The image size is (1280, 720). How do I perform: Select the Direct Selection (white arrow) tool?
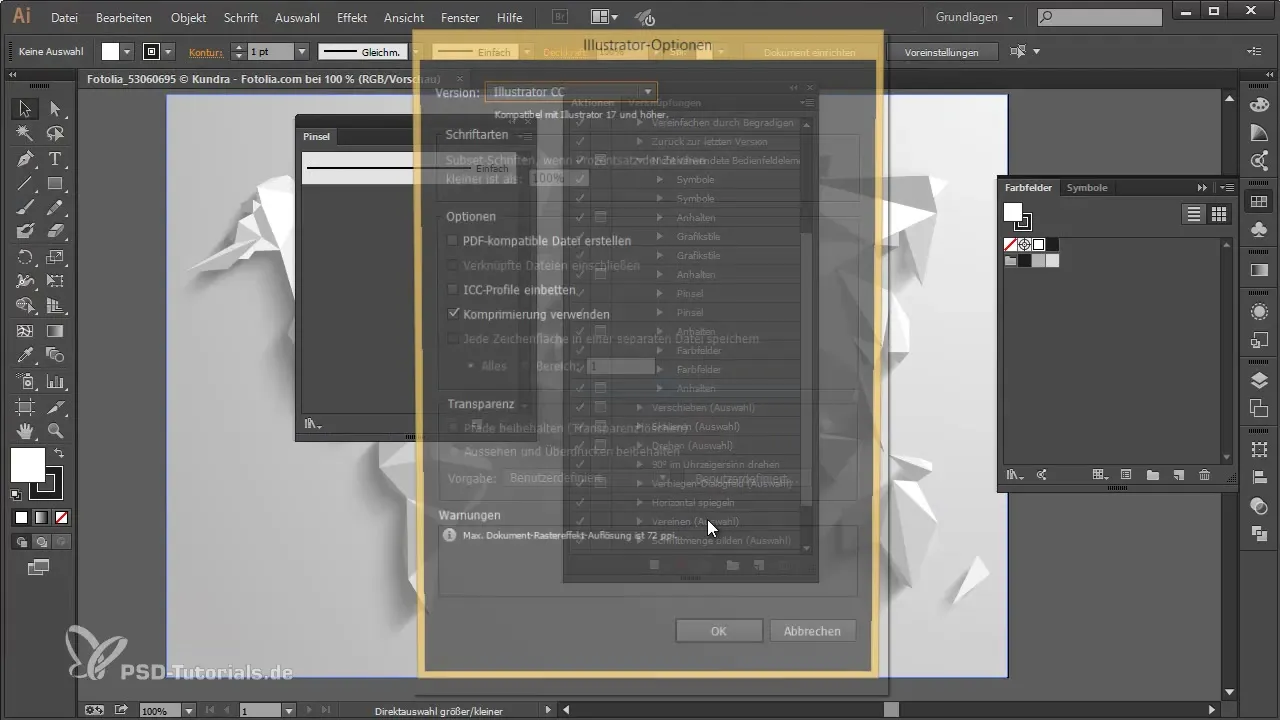tap(55, 109)
